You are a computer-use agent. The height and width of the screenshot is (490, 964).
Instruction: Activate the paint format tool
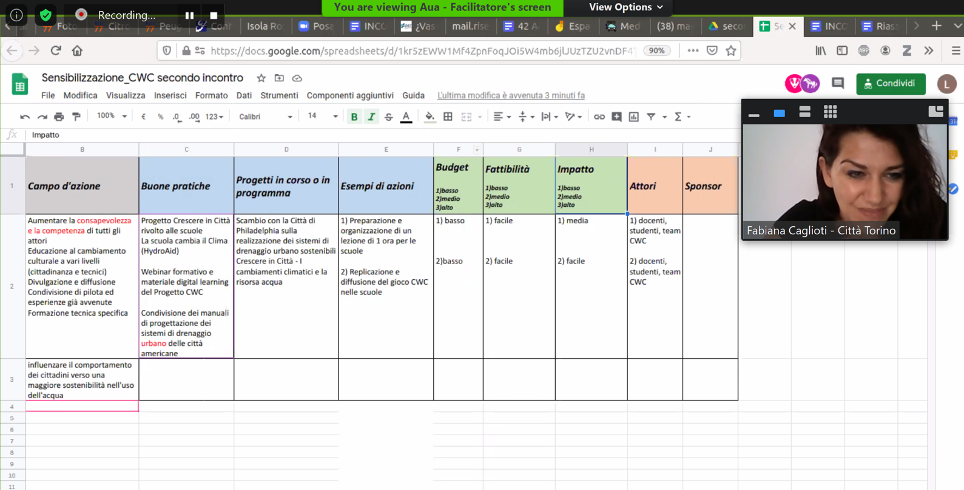coord(76,116)
